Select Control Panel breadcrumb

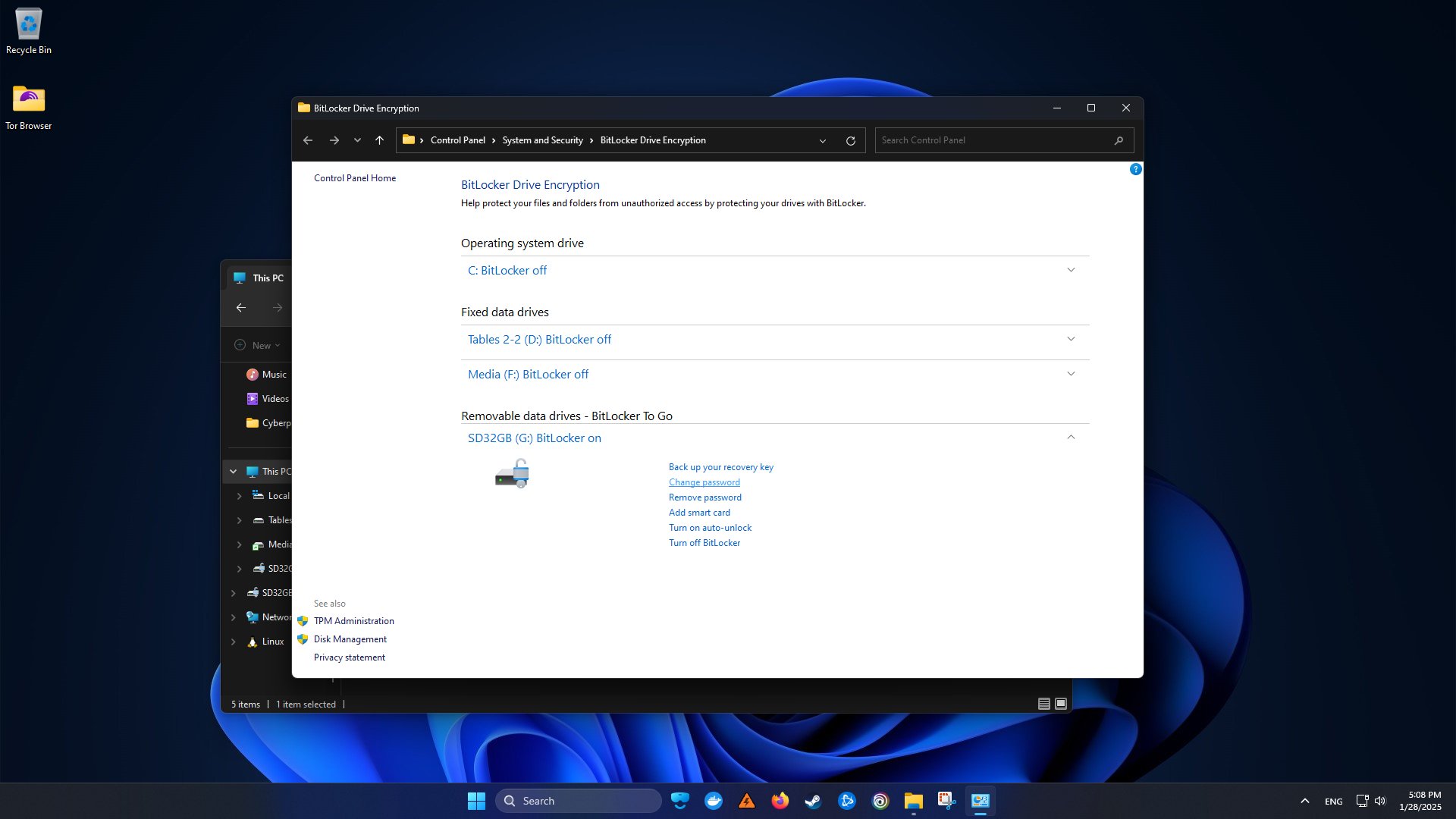[457, 140]
